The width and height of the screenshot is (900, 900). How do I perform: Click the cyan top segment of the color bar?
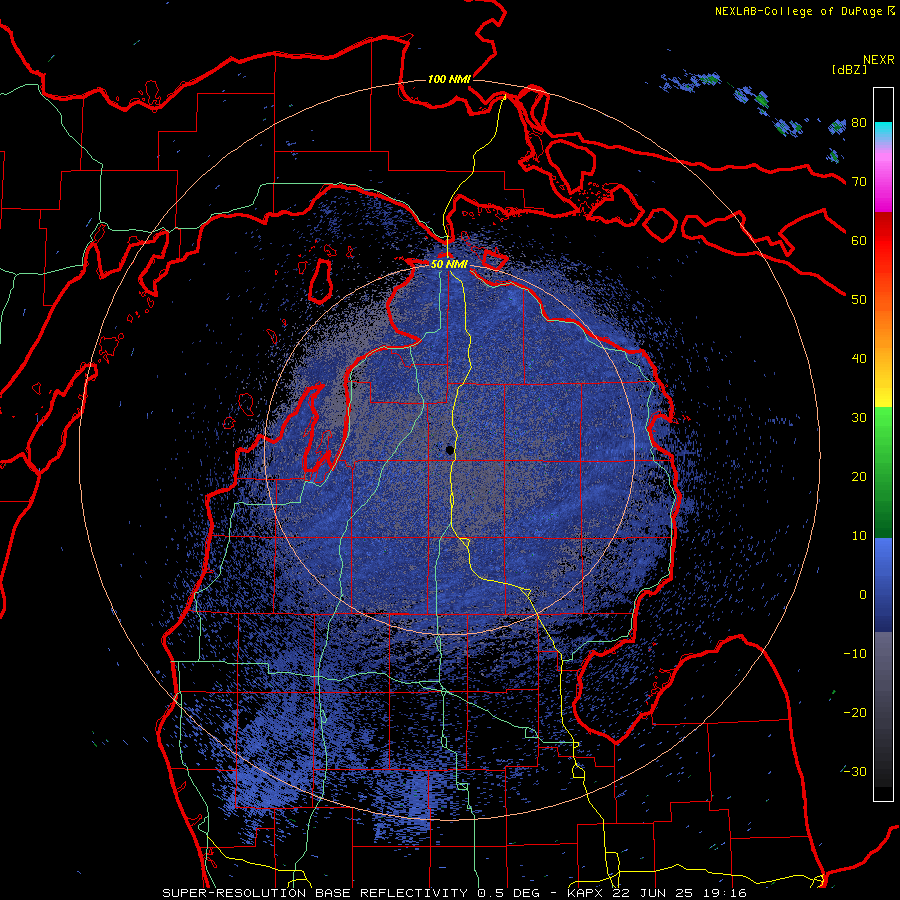(883, 132)
